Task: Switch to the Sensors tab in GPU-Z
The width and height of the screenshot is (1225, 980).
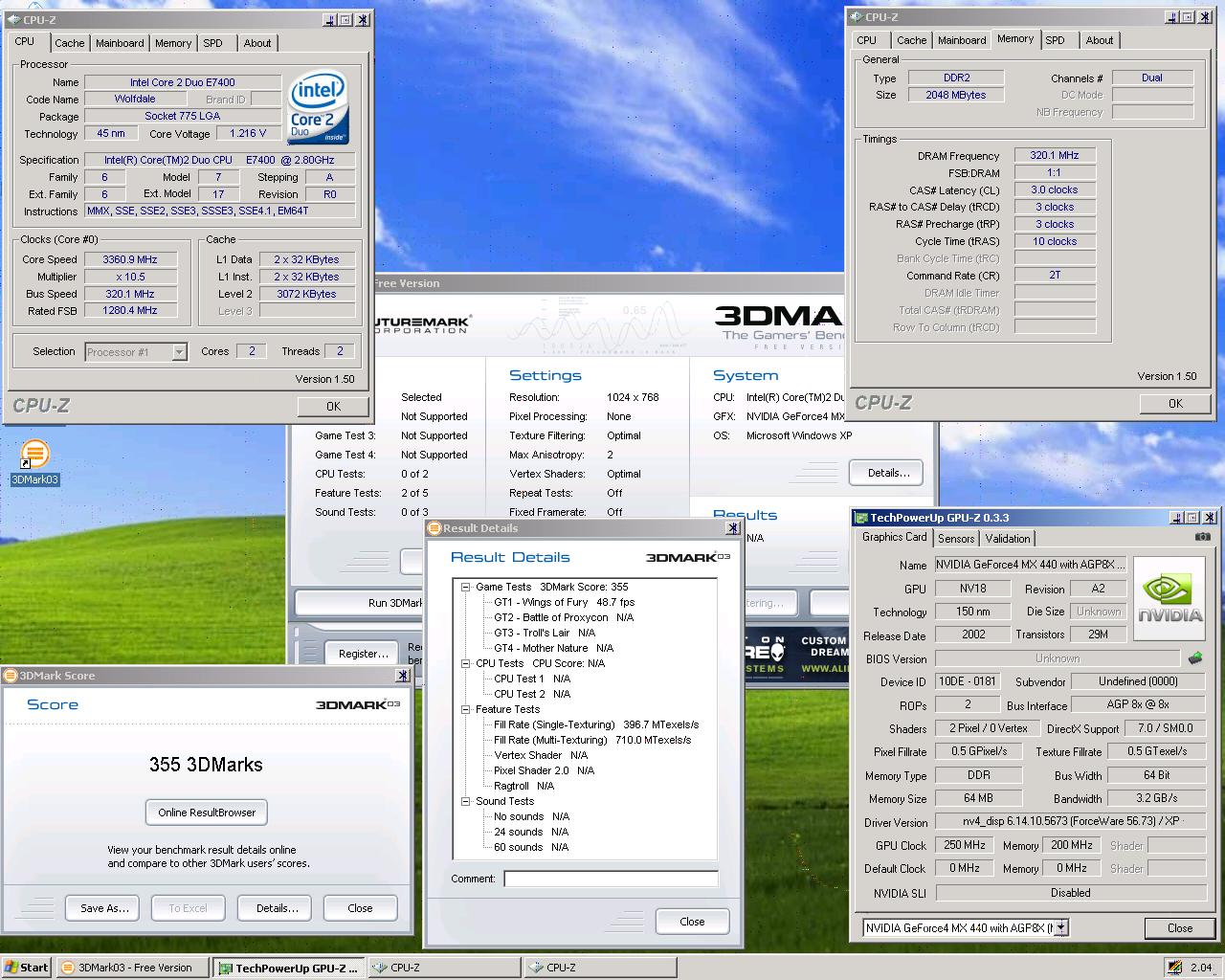Action: click(x=956, y=539)
